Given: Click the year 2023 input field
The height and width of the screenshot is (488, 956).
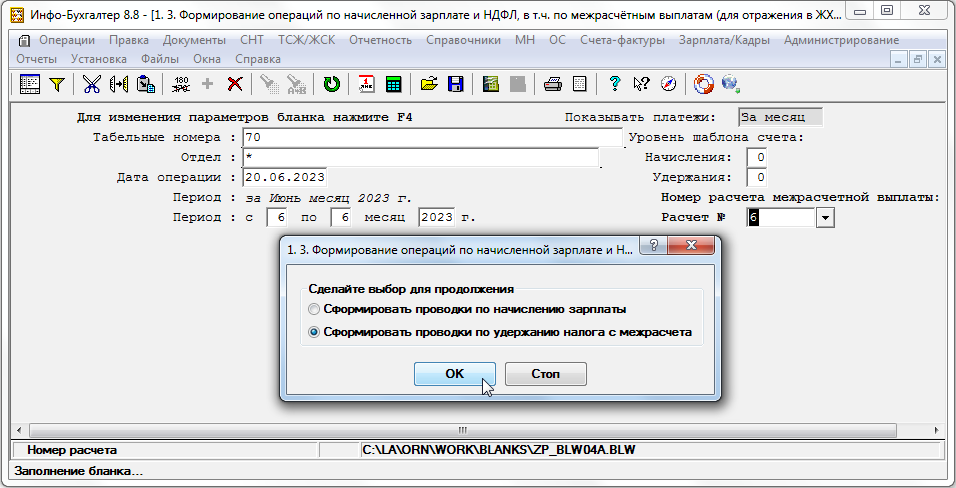Looking at the screenshot, I should pos(436,217).
